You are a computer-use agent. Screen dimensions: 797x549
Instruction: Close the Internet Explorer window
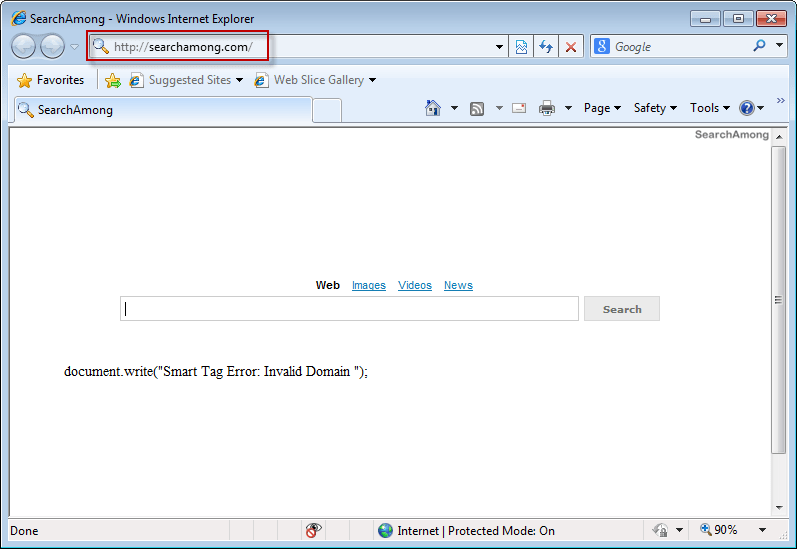[771, 19]
